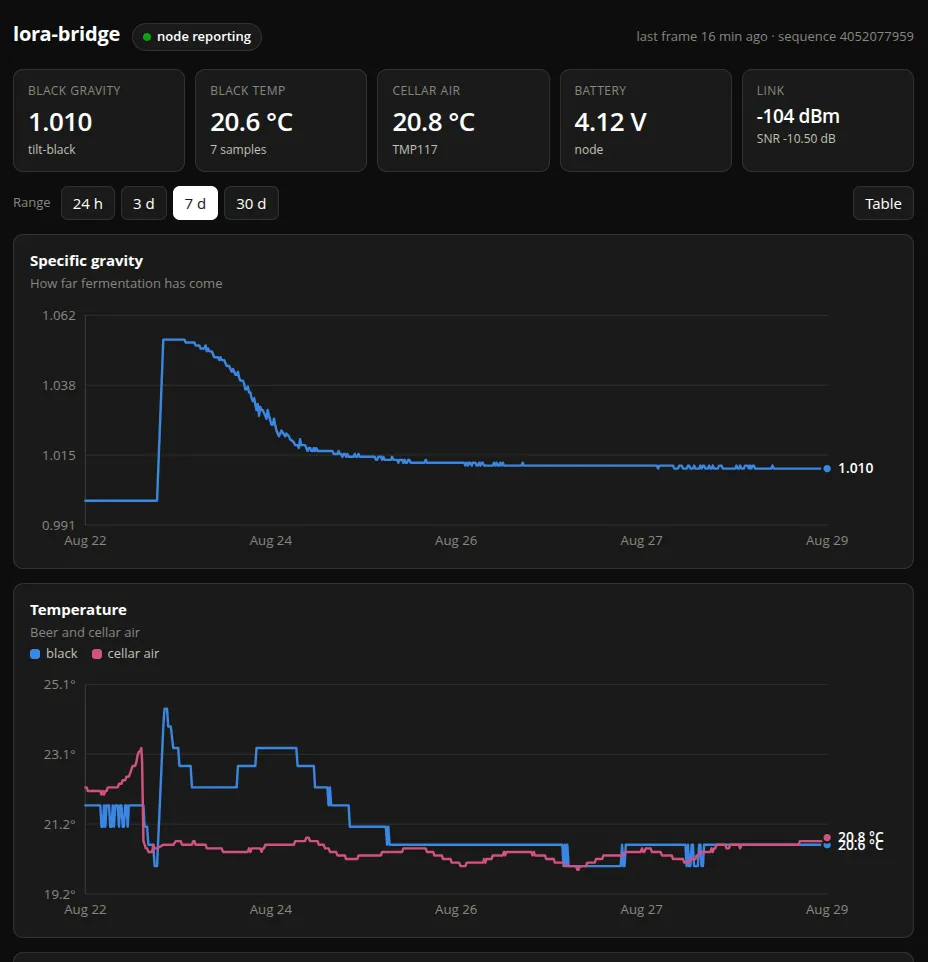Click the lora-bridge title
Image resolution: width=928 pixels, height=962 pixels.
[66, 34]
